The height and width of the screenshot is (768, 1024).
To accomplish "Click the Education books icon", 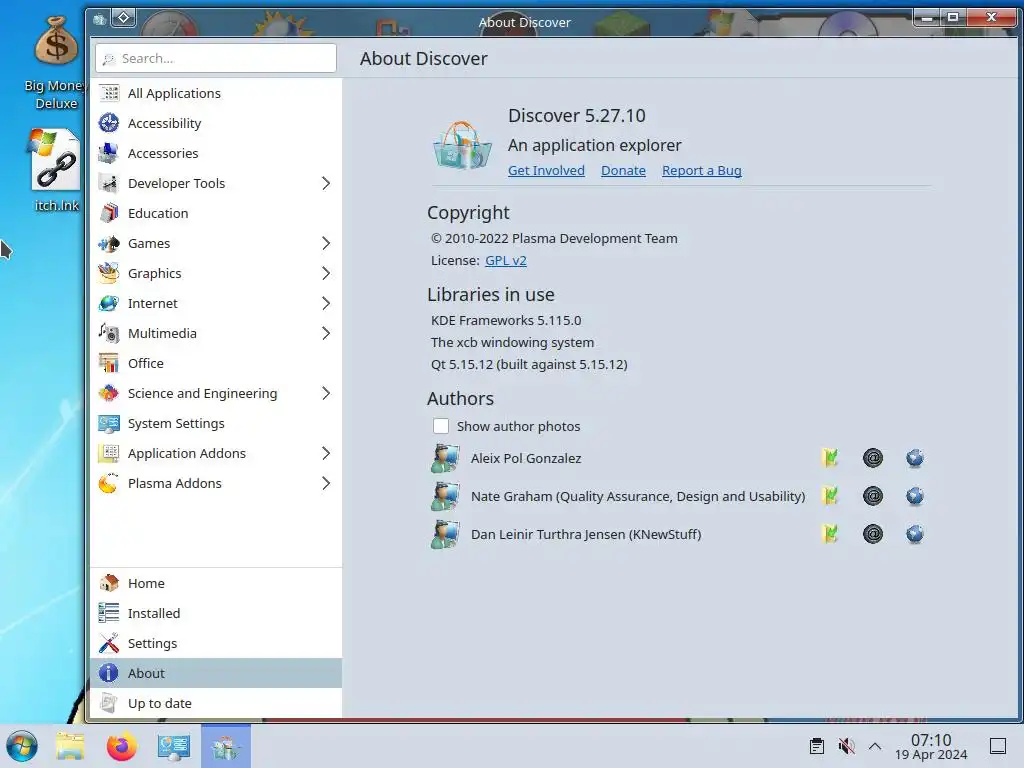I will pos(109,214).
